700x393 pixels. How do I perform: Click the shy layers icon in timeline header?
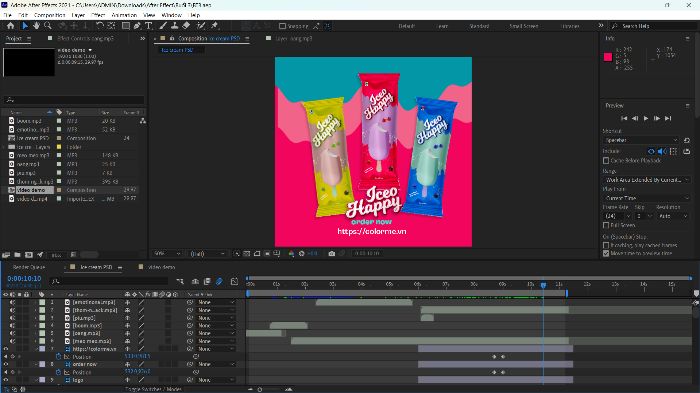(x=196, y=281)
